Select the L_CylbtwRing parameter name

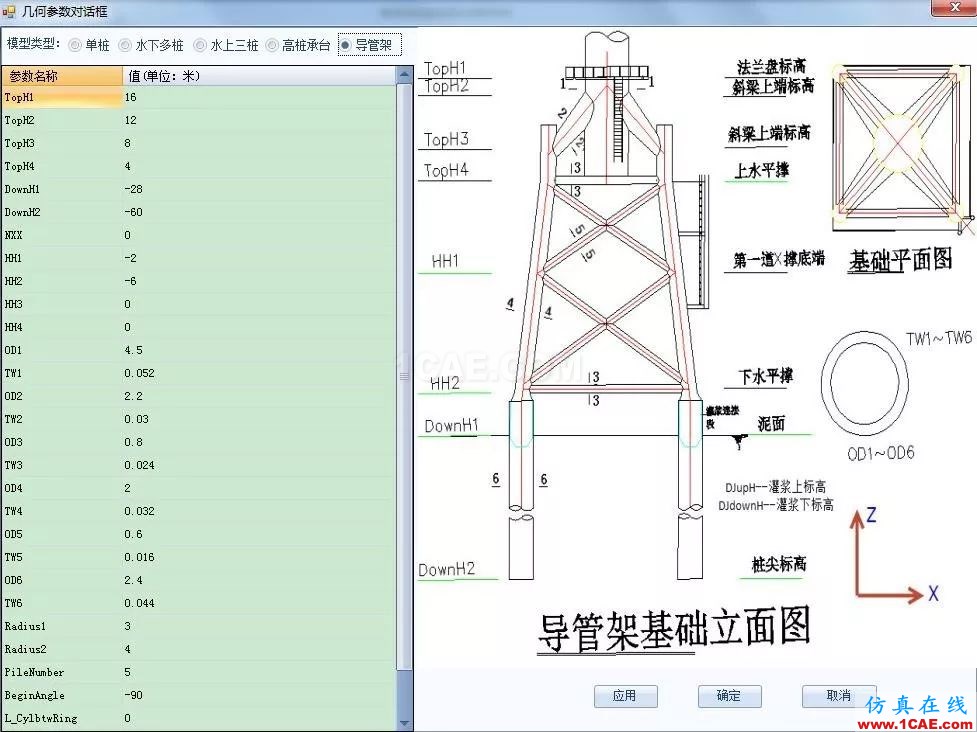click(x=62, y=718)
